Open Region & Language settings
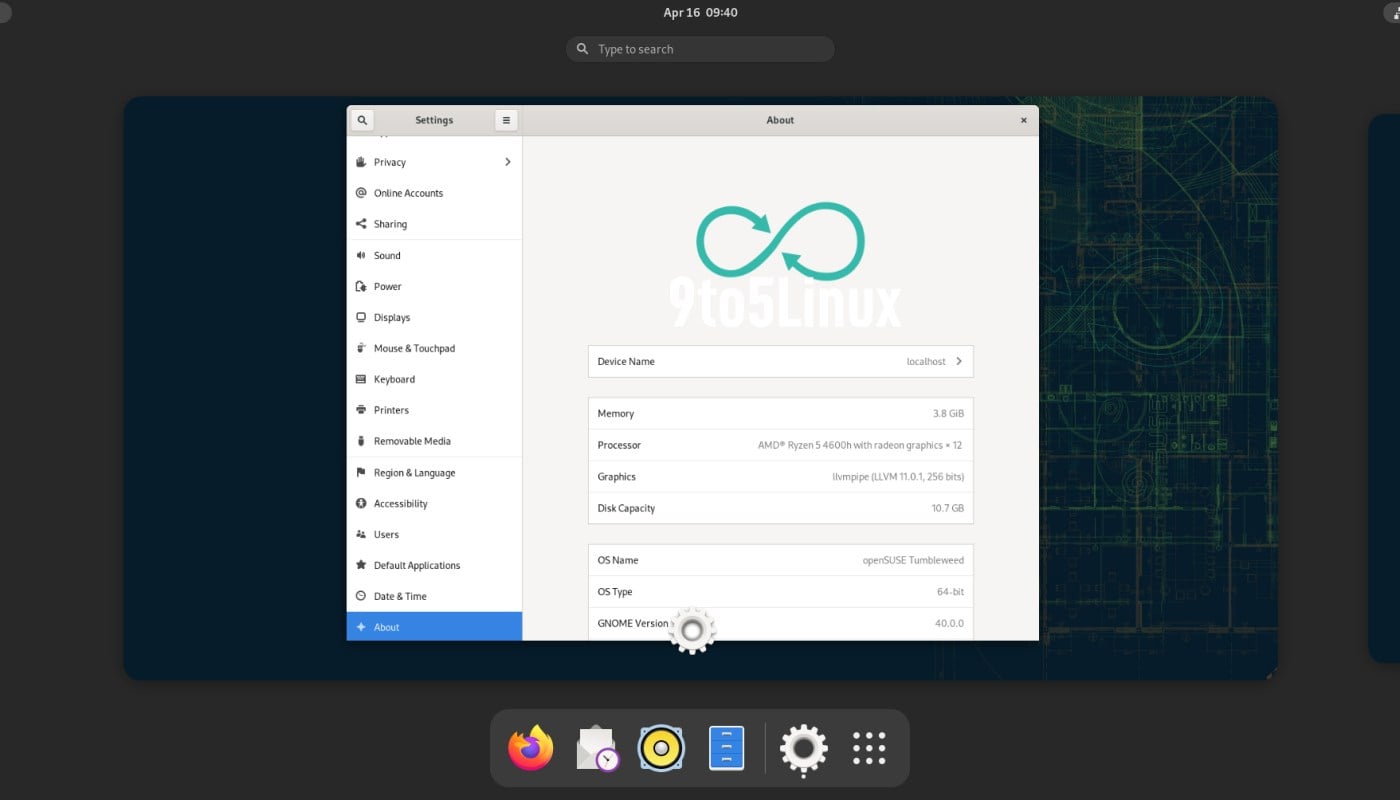Viewport: 1400px width, 800px height. pyautogui.click(x=434, y=472)
